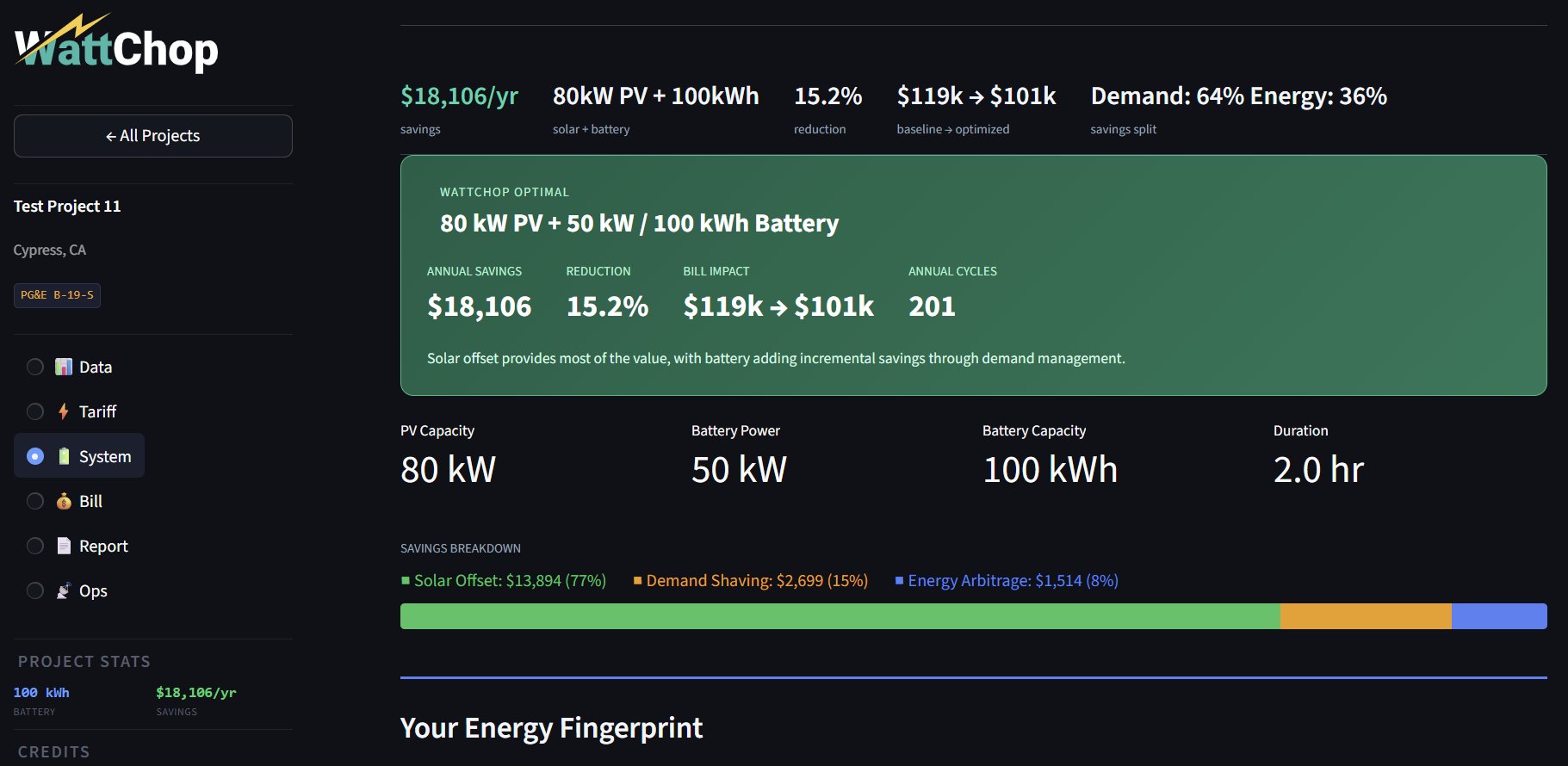Click the WattChop logo
1568x766 pixels.
(x=116, y=45)
